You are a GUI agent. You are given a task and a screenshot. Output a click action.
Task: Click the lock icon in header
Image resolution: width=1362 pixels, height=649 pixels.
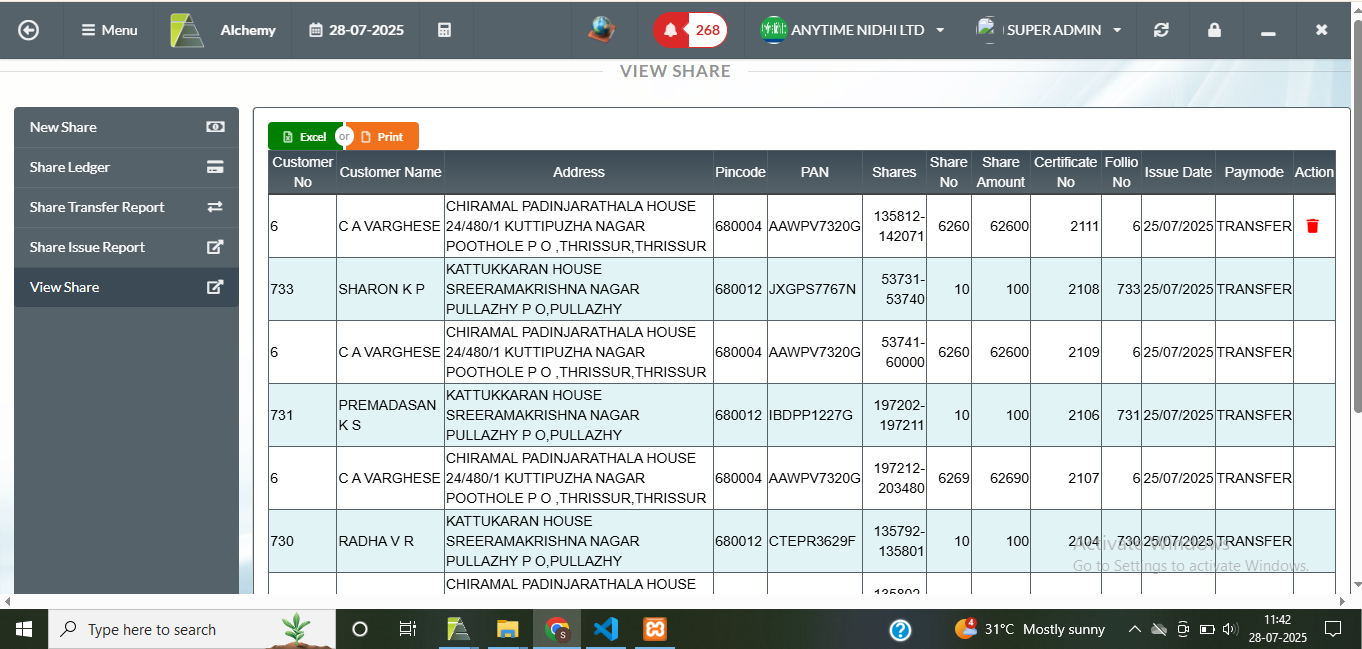point(1214,30)
